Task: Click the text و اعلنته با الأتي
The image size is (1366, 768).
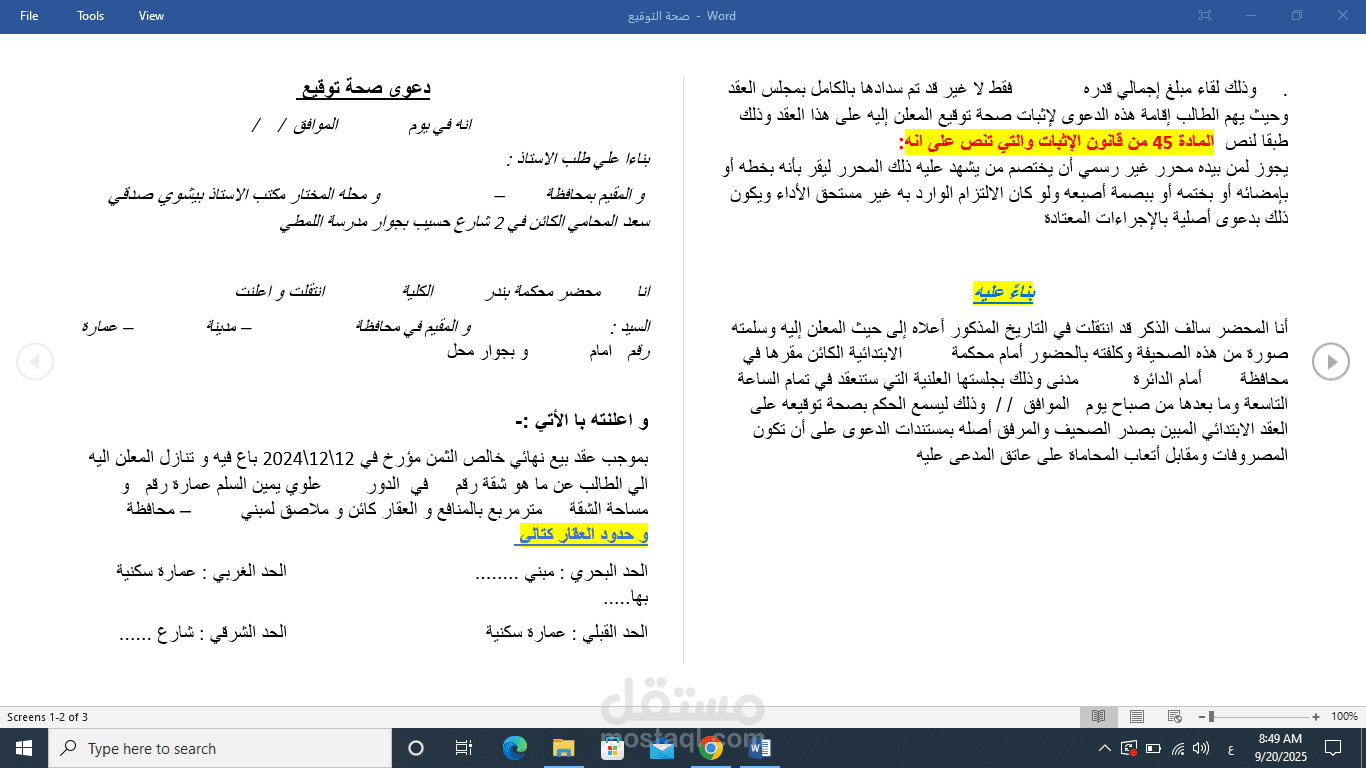Action: (x=582, y=421)
